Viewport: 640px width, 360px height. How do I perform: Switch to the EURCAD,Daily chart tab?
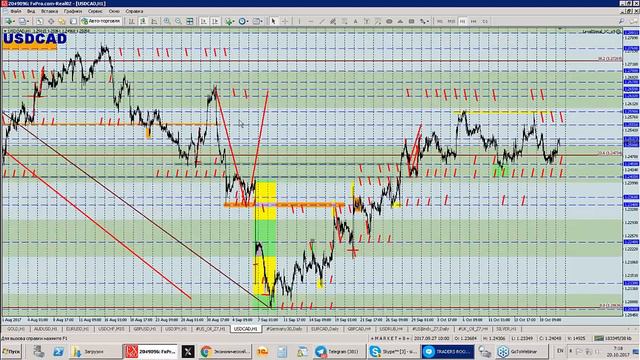click(325, 329)
